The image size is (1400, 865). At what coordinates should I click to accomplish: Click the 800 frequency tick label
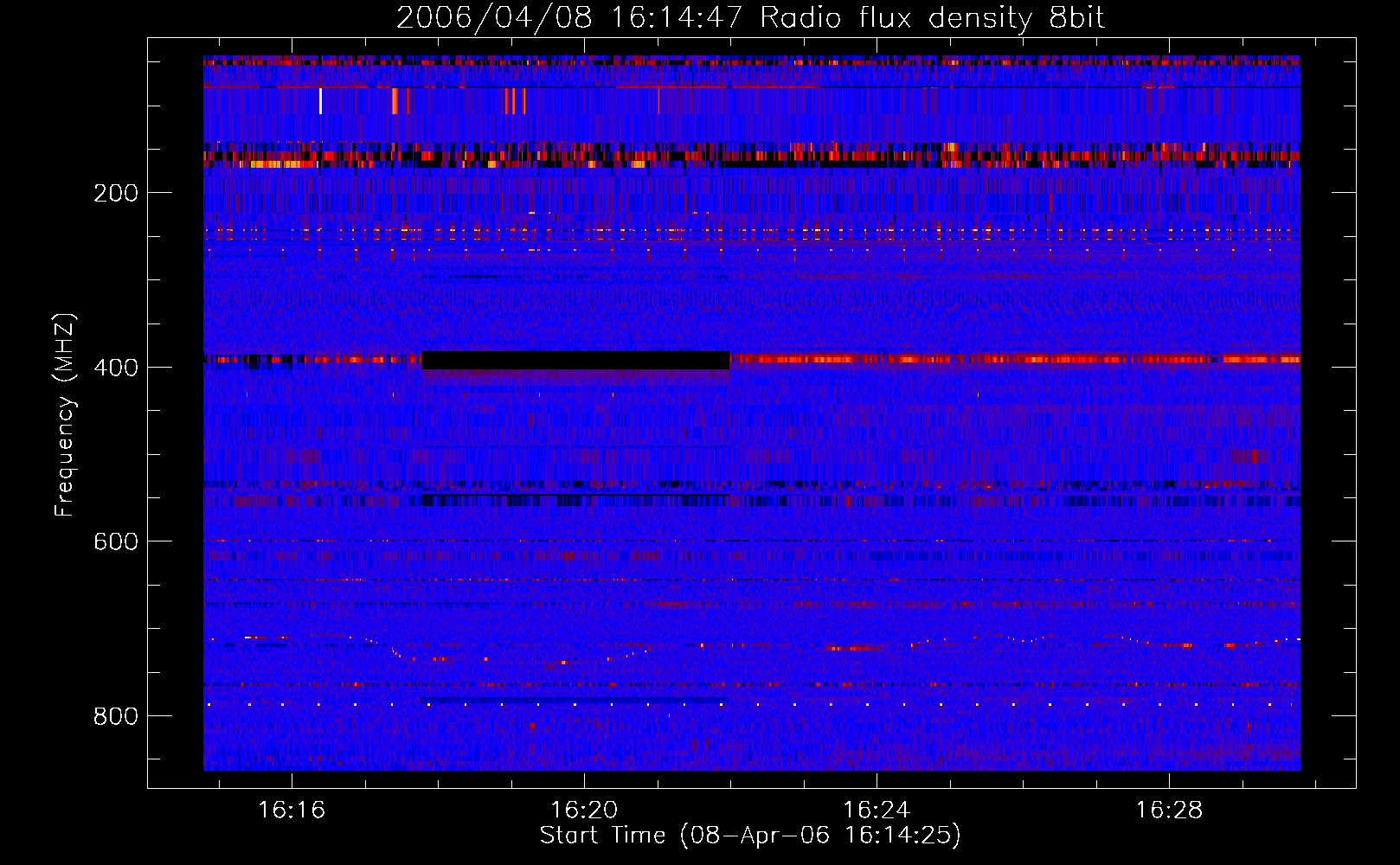point(116,716)
